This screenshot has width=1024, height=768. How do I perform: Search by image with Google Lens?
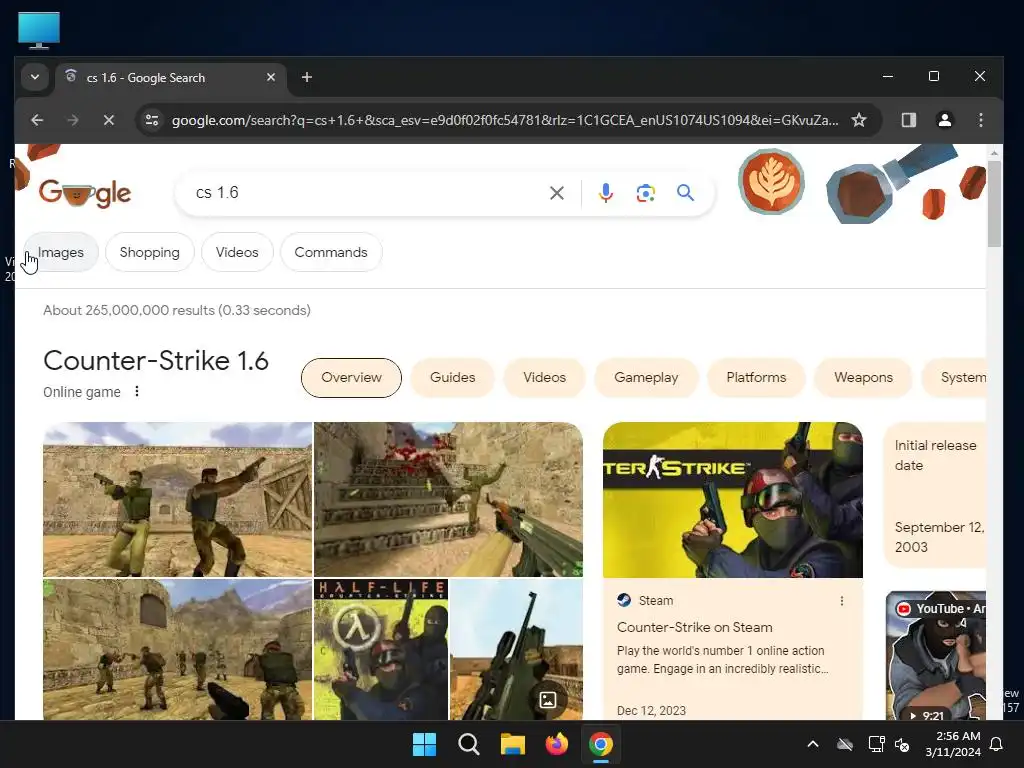point(645,193)
